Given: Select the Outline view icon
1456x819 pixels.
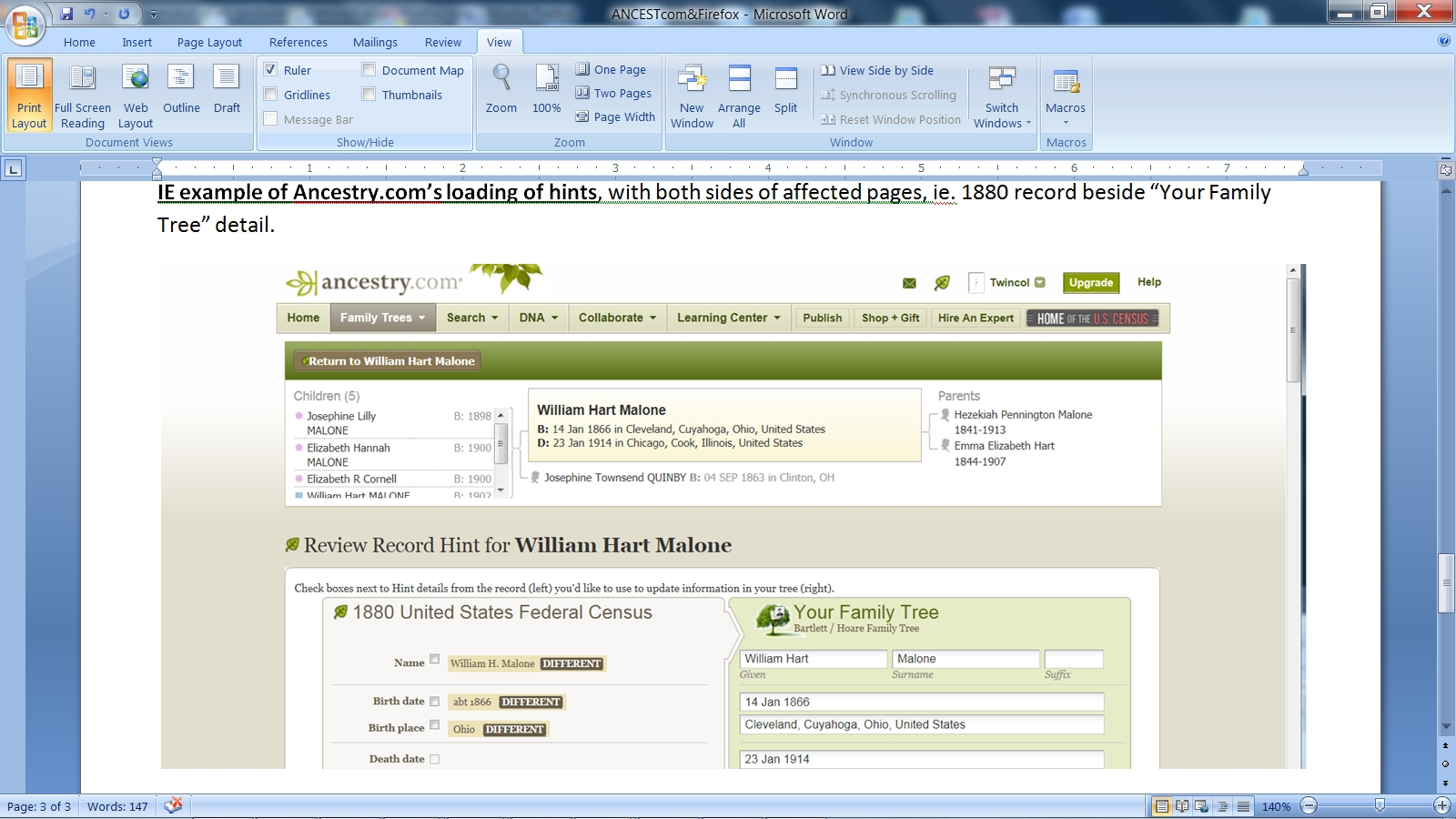Looking at the screenshot, I should 181,90.
